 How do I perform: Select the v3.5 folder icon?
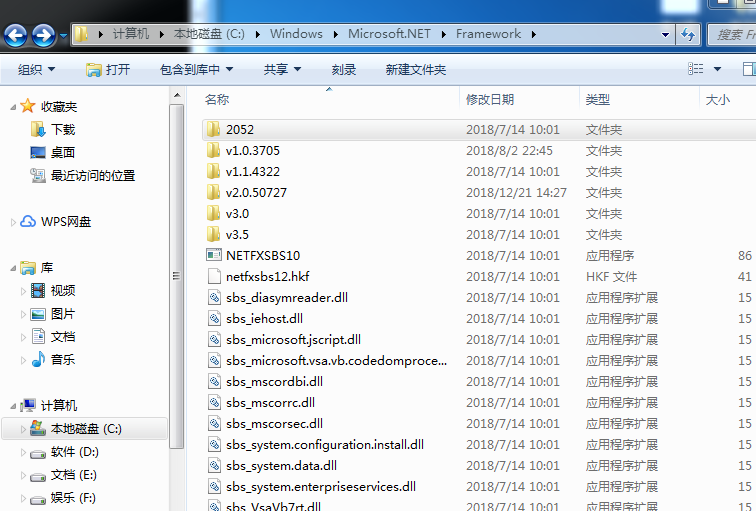point(213,234)
